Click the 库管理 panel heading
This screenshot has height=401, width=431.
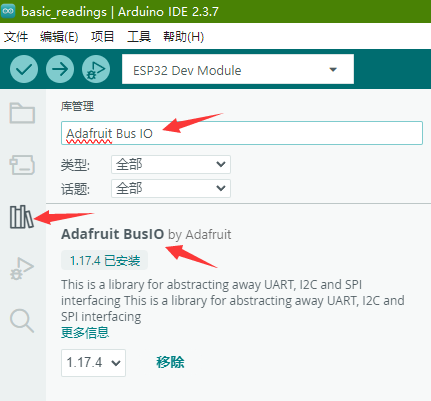pos(77,107)
